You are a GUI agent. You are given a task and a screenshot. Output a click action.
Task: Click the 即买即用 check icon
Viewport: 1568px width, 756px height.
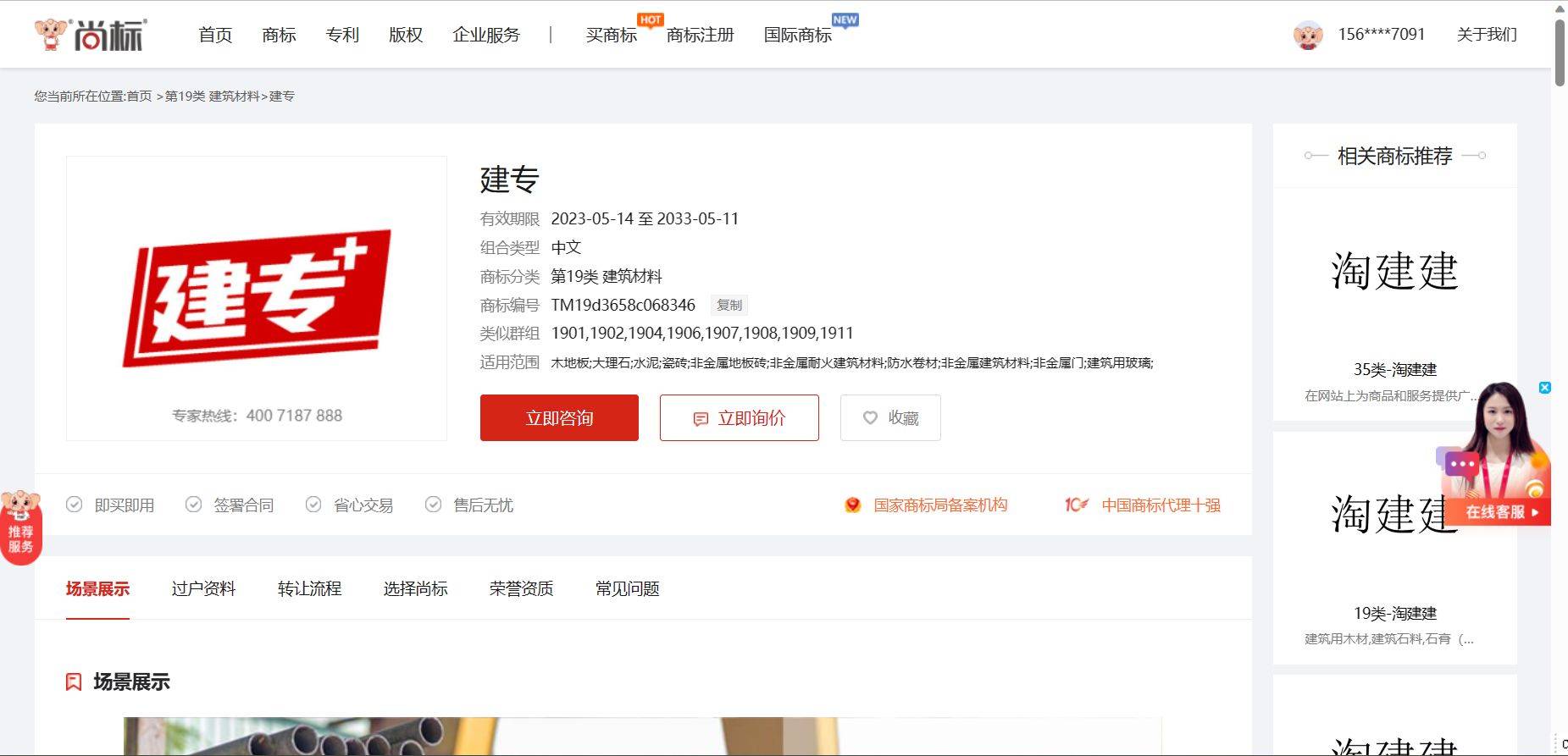(x=75, y=505)
